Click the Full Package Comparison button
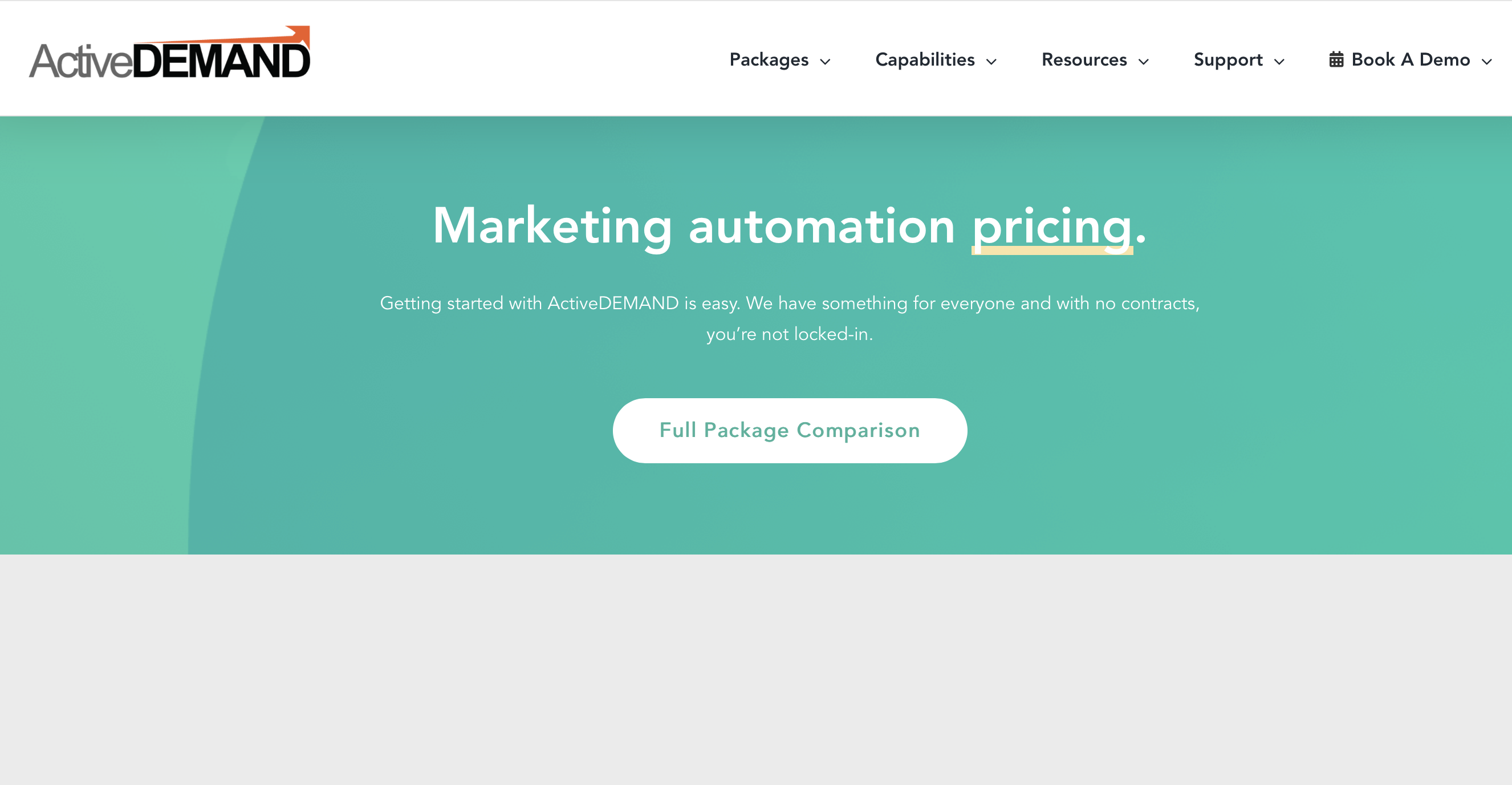The image size is (1512, 785). [x=789, y=430]
